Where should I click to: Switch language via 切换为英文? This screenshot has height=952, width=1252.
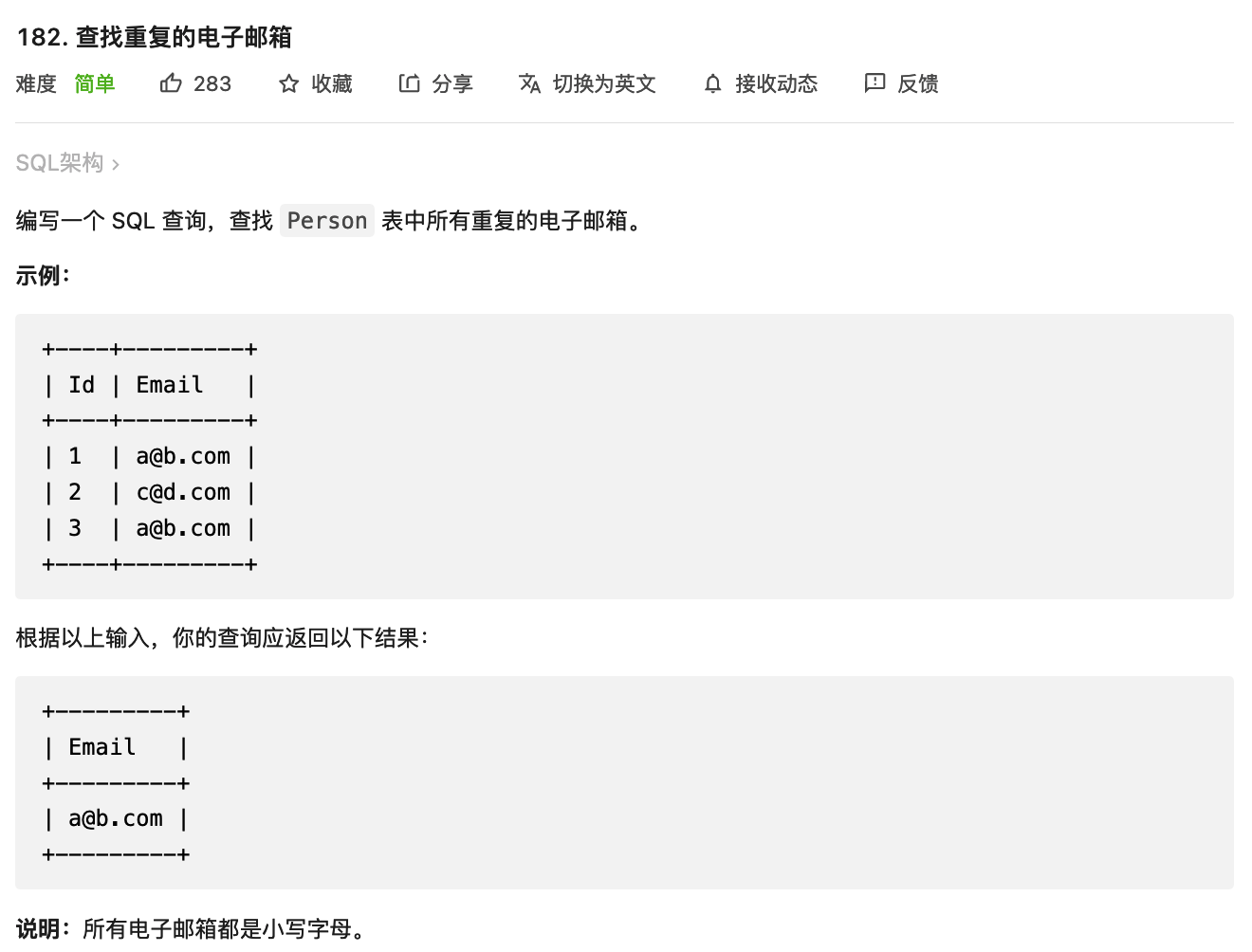coord(604,84)
